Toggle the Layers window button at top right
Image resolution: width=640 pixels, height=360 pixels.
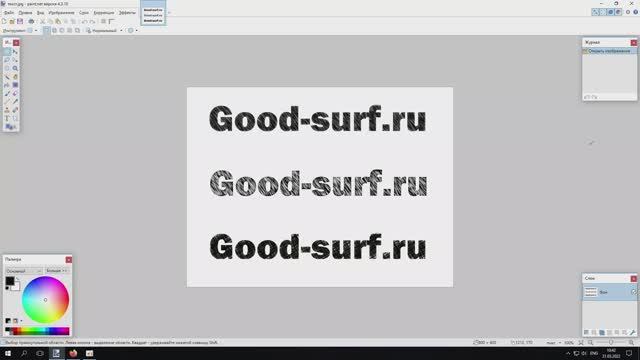(611, 12)
